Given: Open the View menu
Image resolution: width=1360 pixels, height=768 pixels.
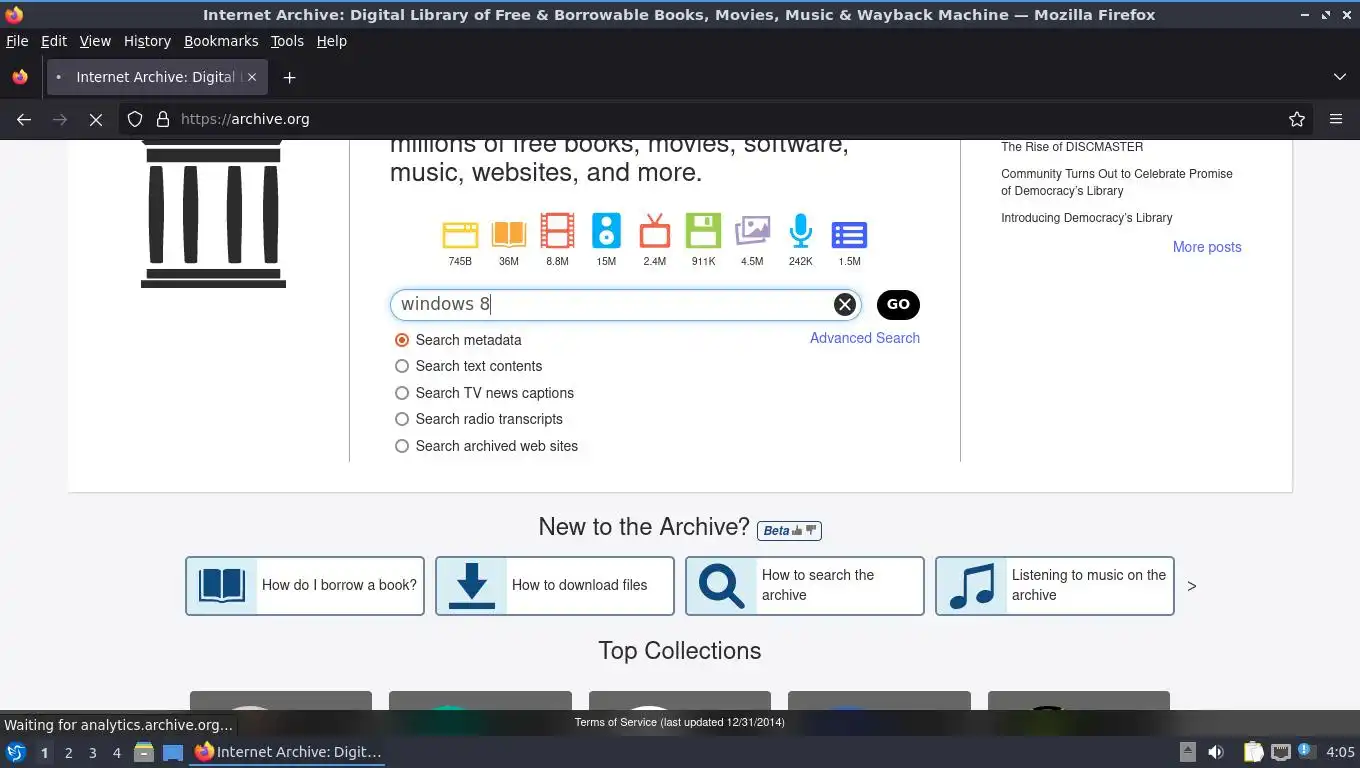Looking at the screenshot, I should (95, 41).
